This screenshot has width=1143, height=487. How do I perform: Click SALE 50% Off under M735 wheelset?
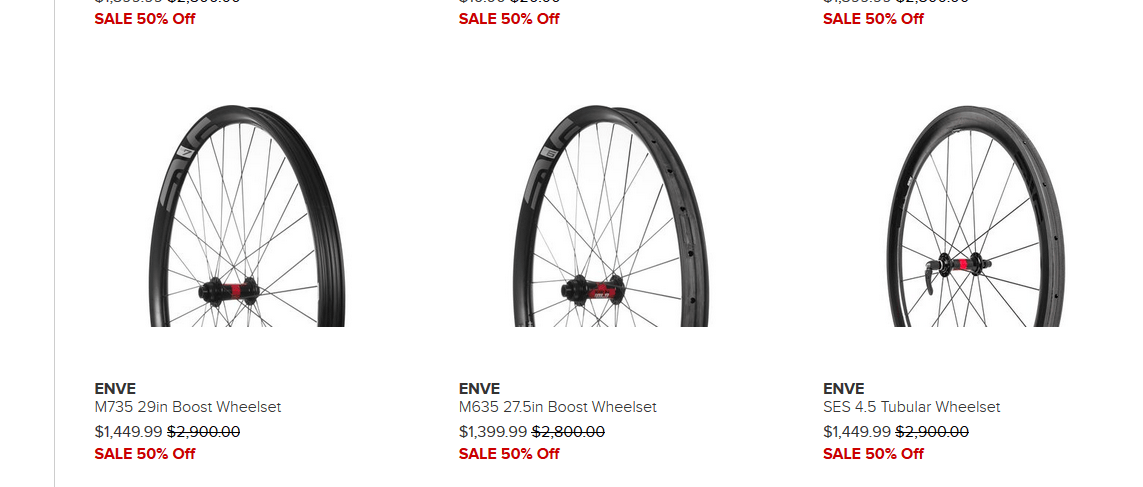click(x=145, y=454)
